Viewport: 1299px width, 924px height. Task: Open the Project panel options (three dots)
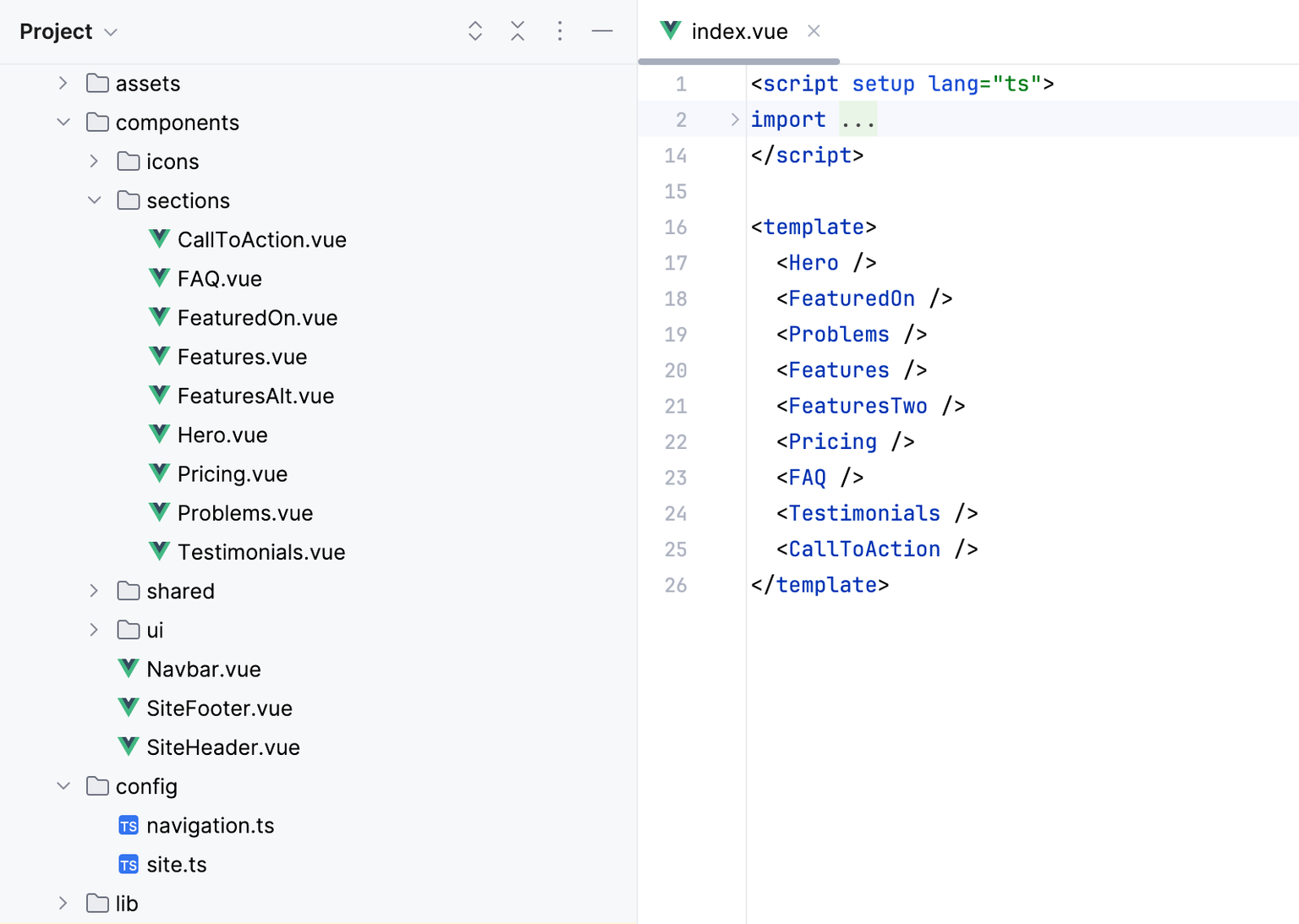coord(560,31)
